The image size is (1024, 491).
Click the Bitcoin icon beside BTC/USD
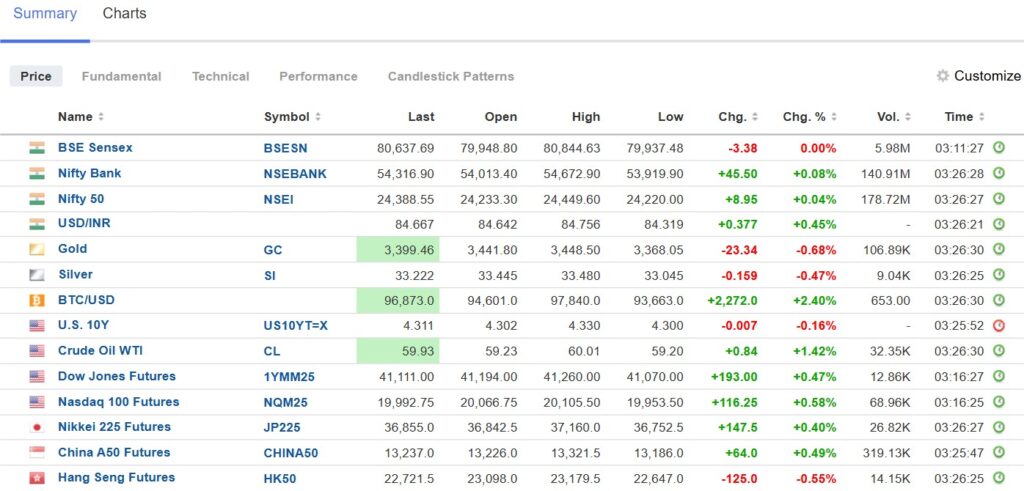[x=37, y=300]
